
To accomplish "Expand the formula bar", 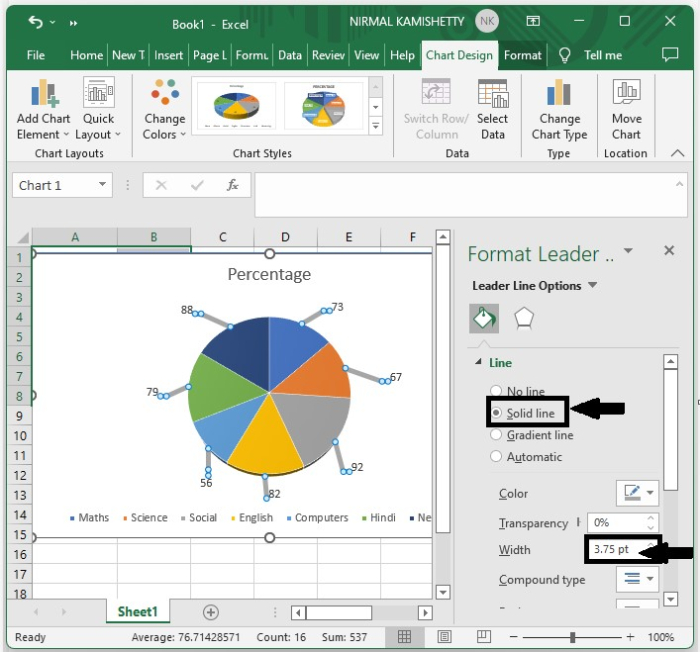I will click(x=679, y=184).
